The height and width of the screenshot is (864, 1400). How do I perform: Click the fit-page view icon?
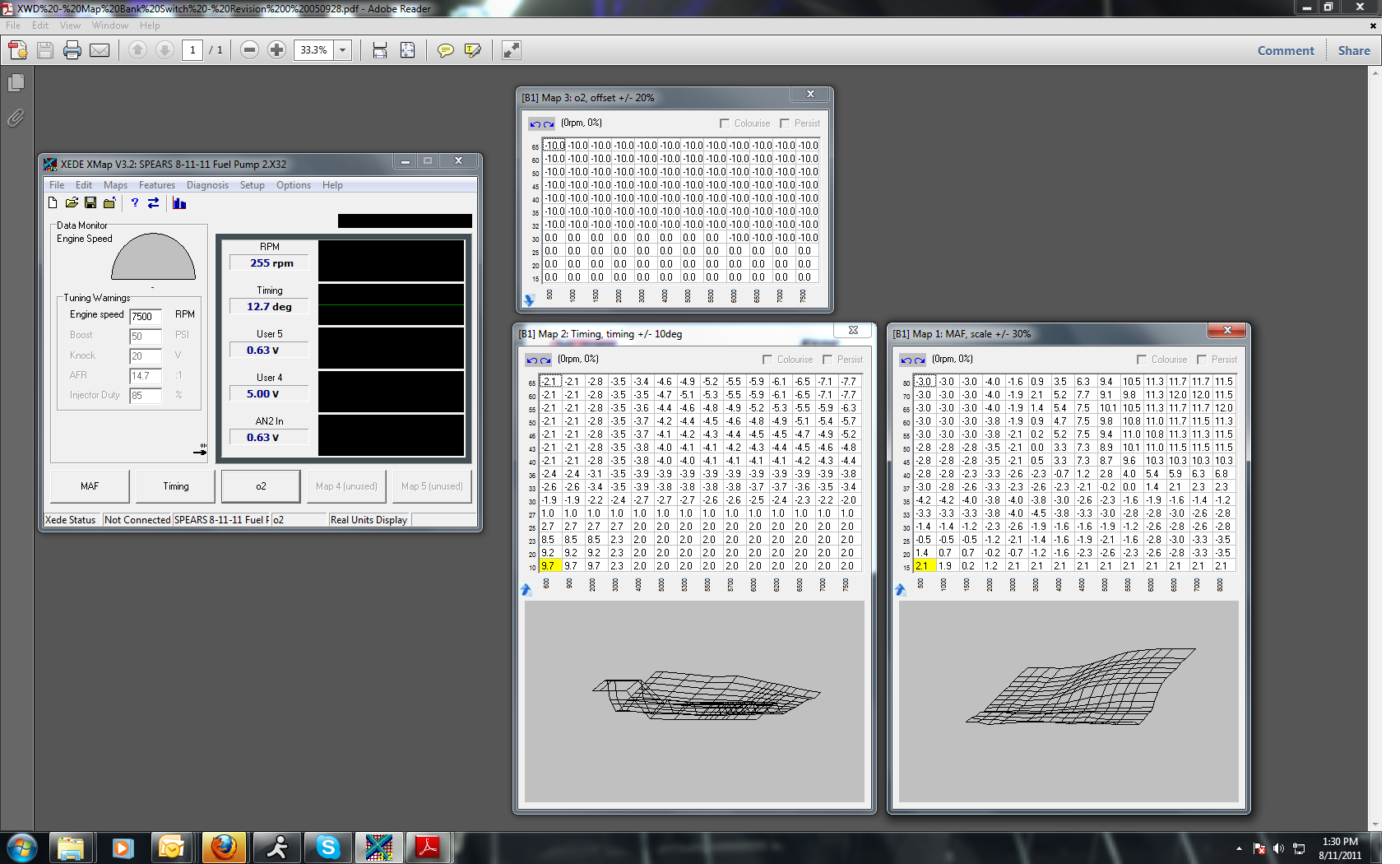(407, 50)
